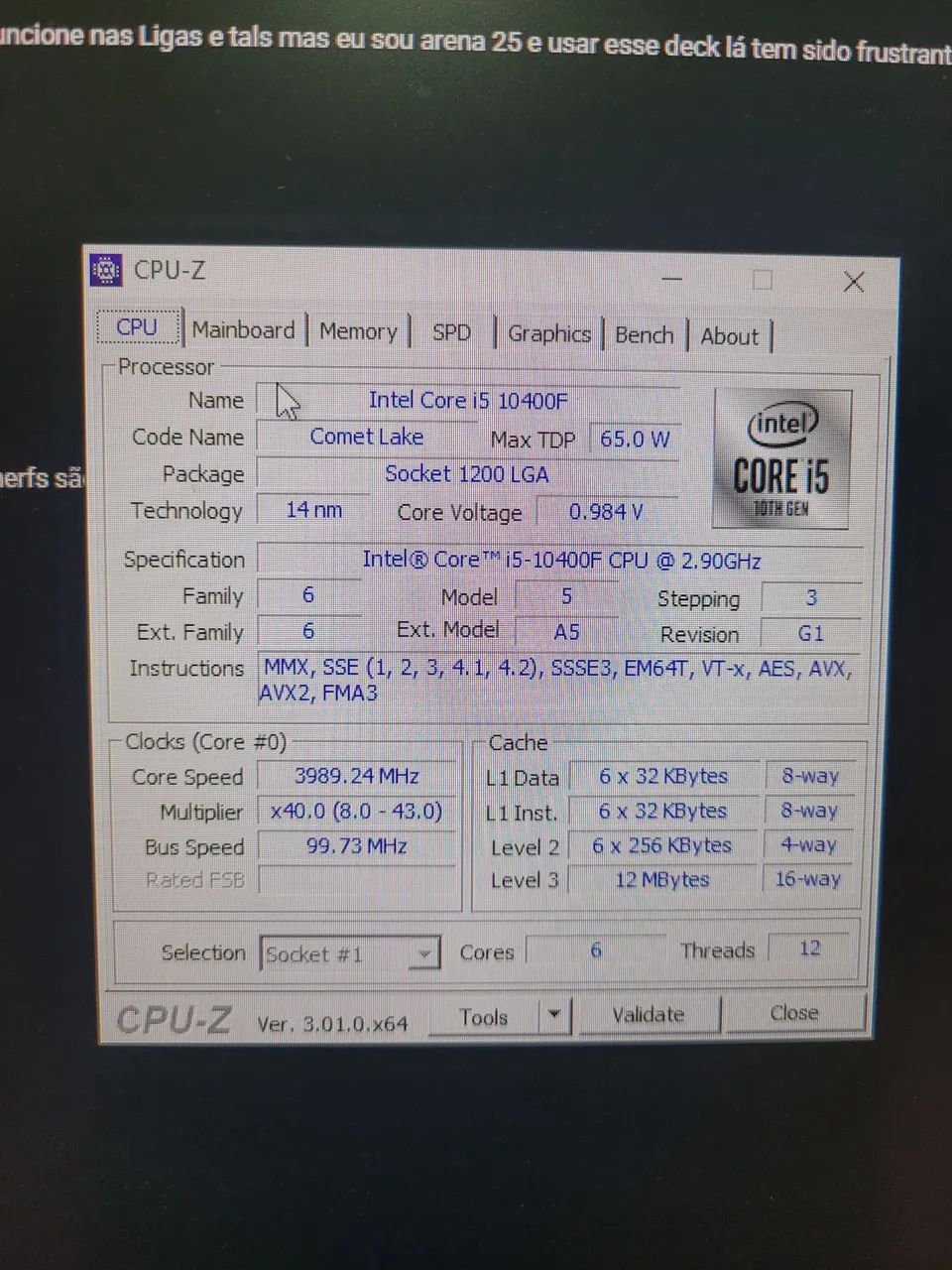Close CPU-Z with the X button
The height and width of the screenshot is (1270, 952).
point(853,282)
